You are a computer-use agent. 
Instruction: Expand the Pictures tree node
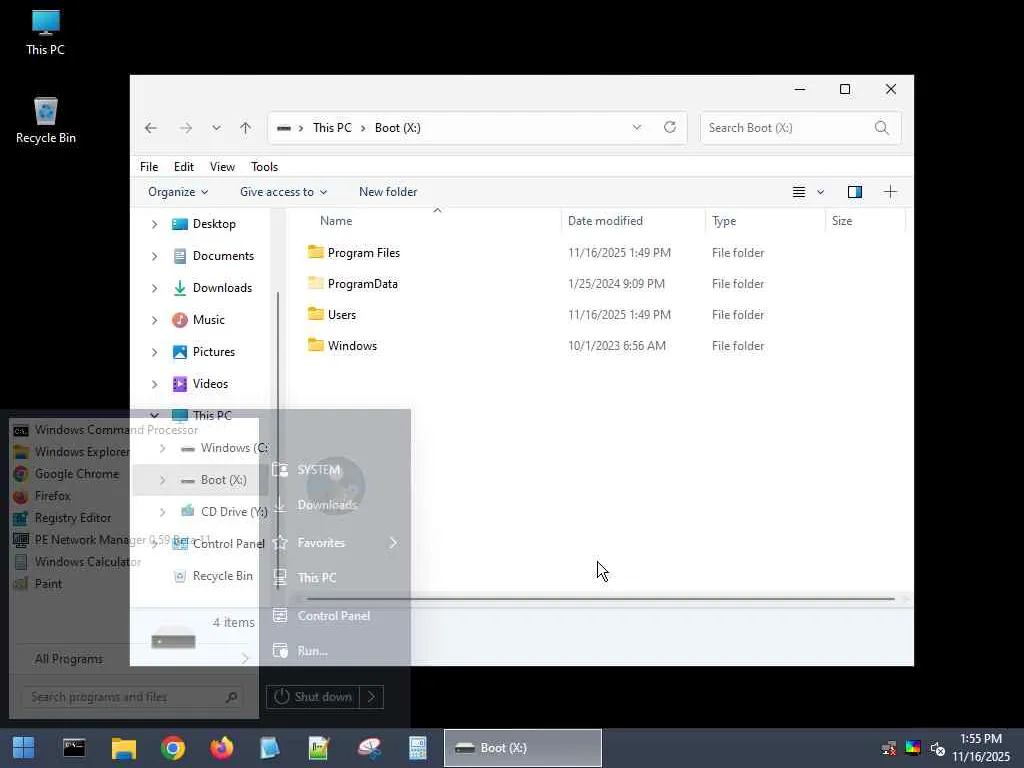pos(154,352)
